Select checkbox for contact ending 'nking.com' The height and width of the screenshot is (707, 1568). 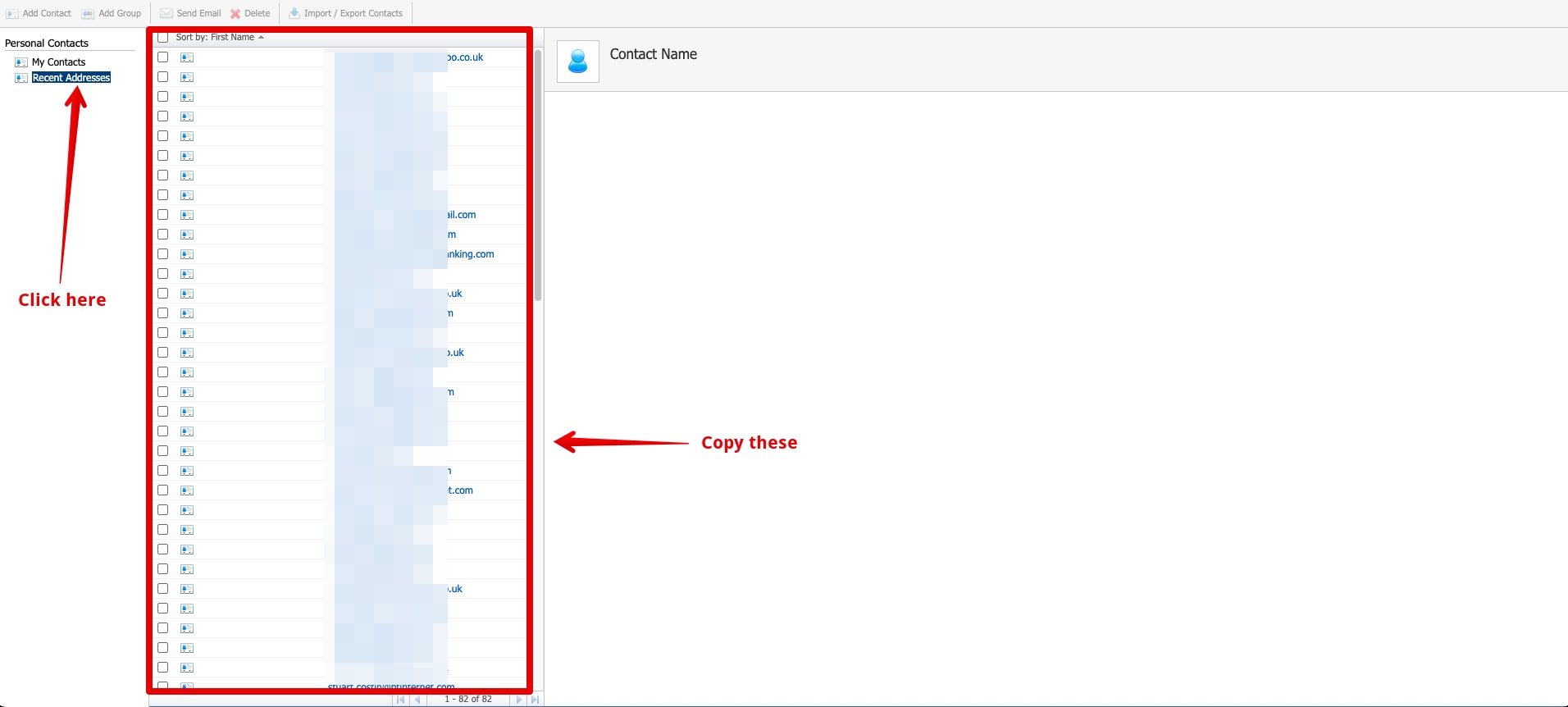point(163,254)
